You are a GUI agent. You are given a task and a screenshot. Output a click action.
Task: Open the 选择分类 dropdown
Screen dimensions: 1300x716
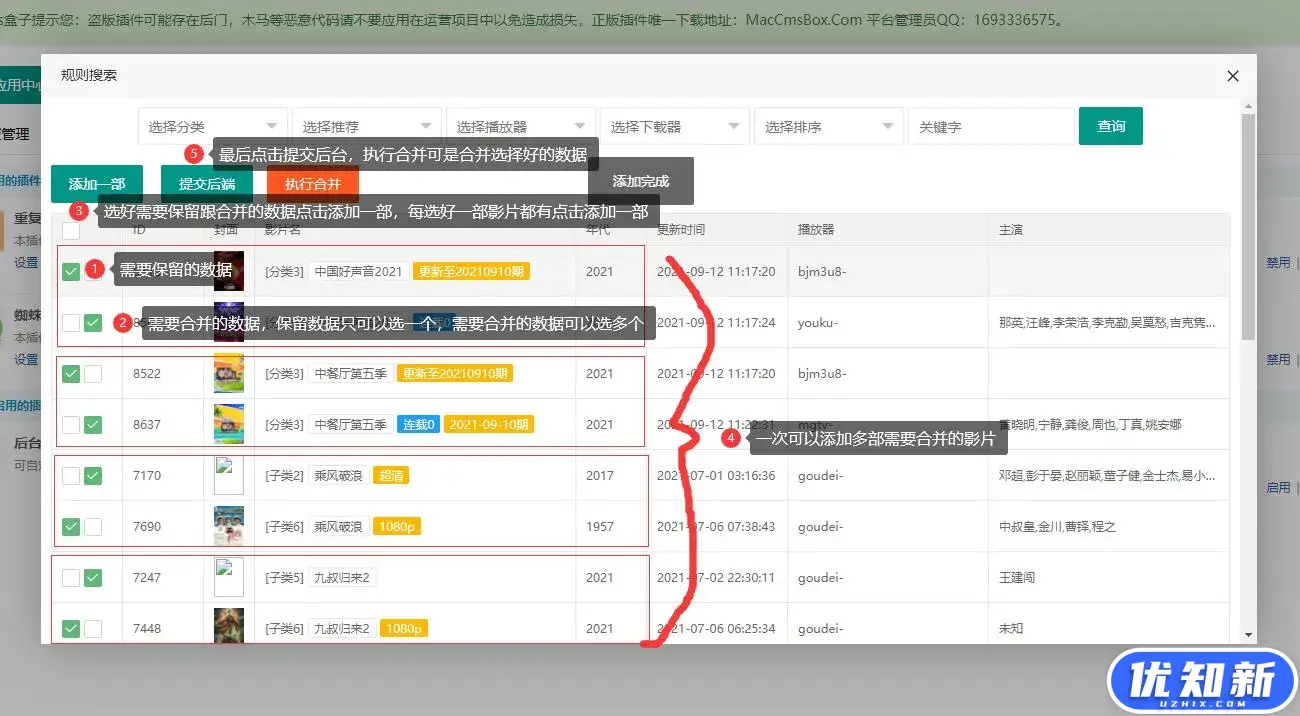click(x=212, y=126)
